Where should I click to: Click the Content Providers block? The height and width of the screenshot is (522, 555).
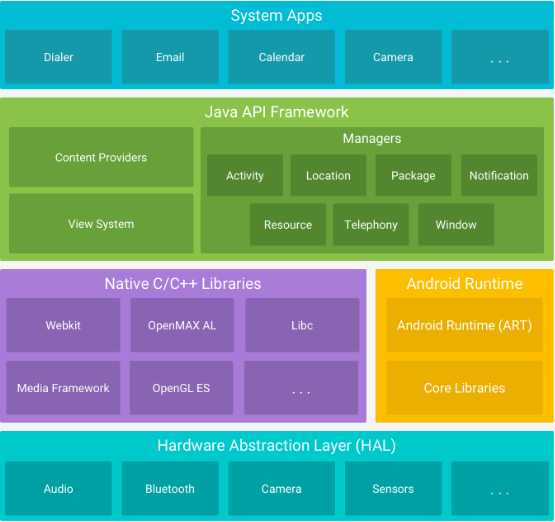[101, 157]
